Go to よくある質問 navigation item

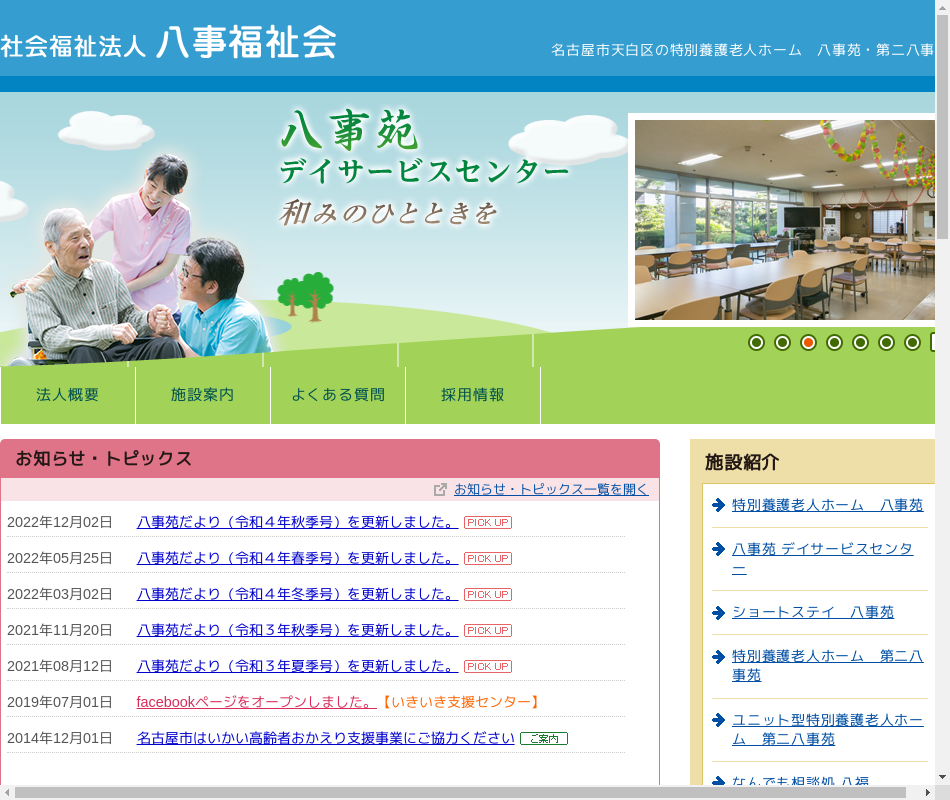click(338, 395)
